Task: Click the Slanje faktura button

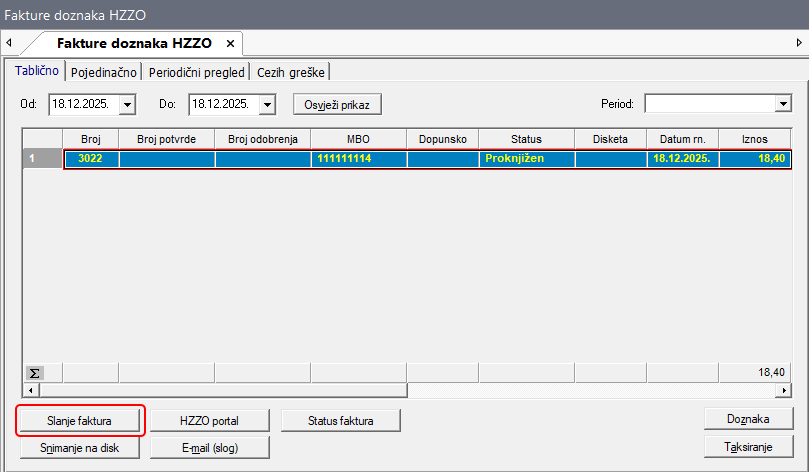Action: coord(81,421)
